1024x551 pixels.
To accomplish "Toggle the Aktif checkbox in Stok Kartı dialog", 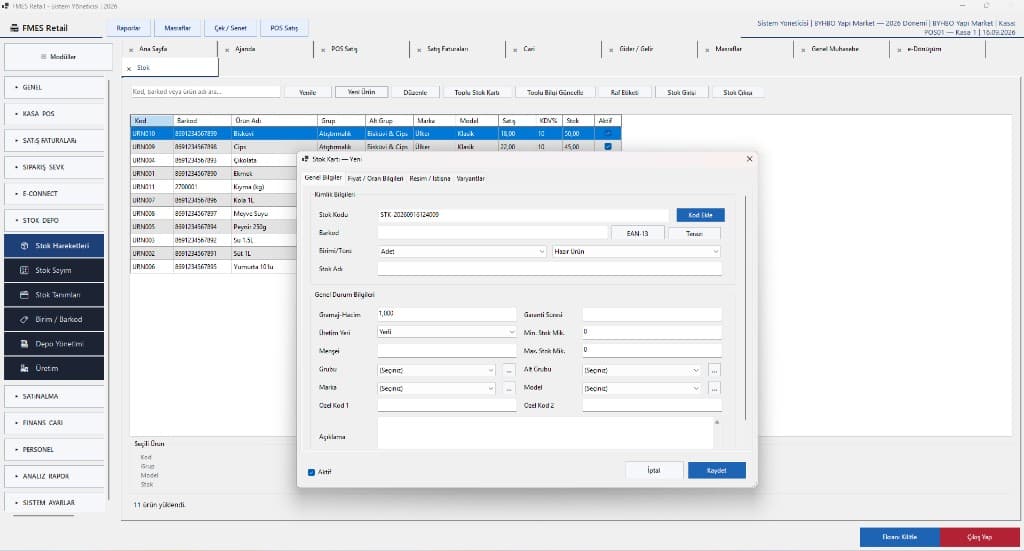I will point(312,472).
